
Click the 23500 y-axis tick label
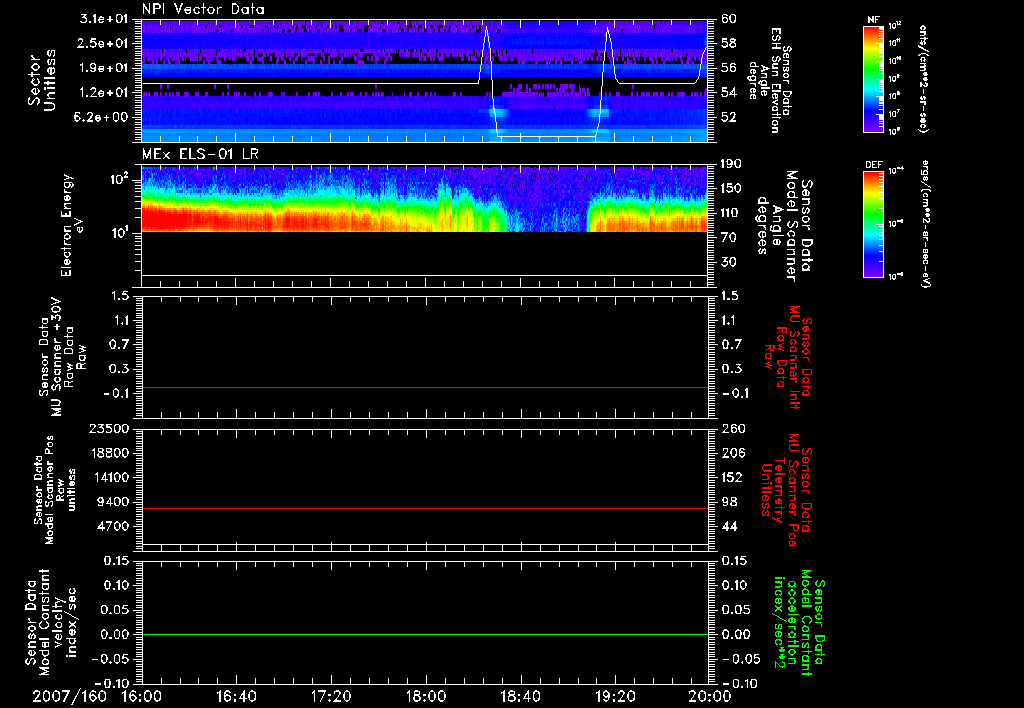point(108,428)
